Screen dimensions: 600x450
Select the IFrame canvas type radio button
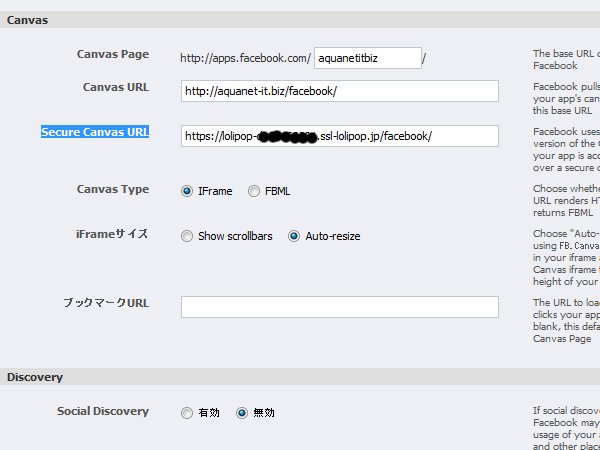coord(187,191)
